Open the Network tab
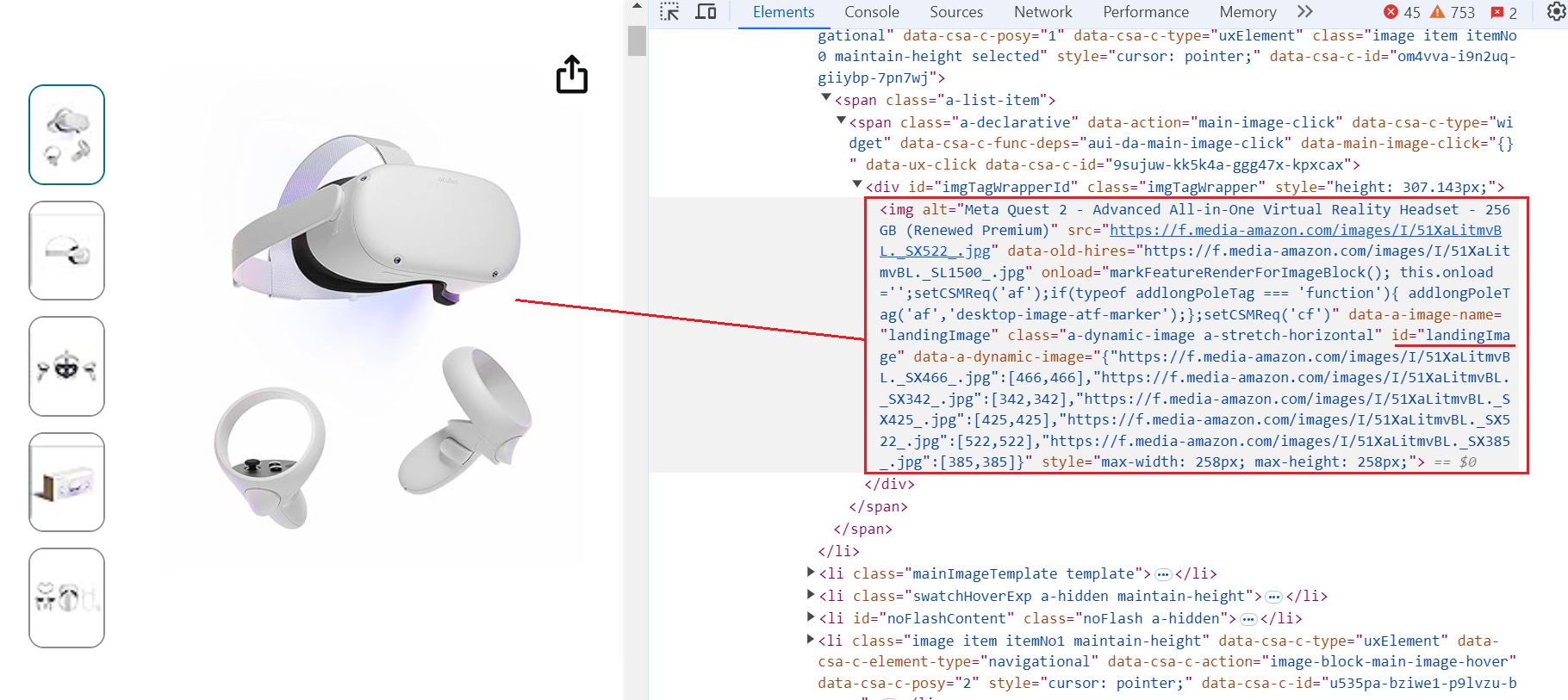This screenshot has height=700, width=1568. pyautogui.click(x=1042, y=12)
